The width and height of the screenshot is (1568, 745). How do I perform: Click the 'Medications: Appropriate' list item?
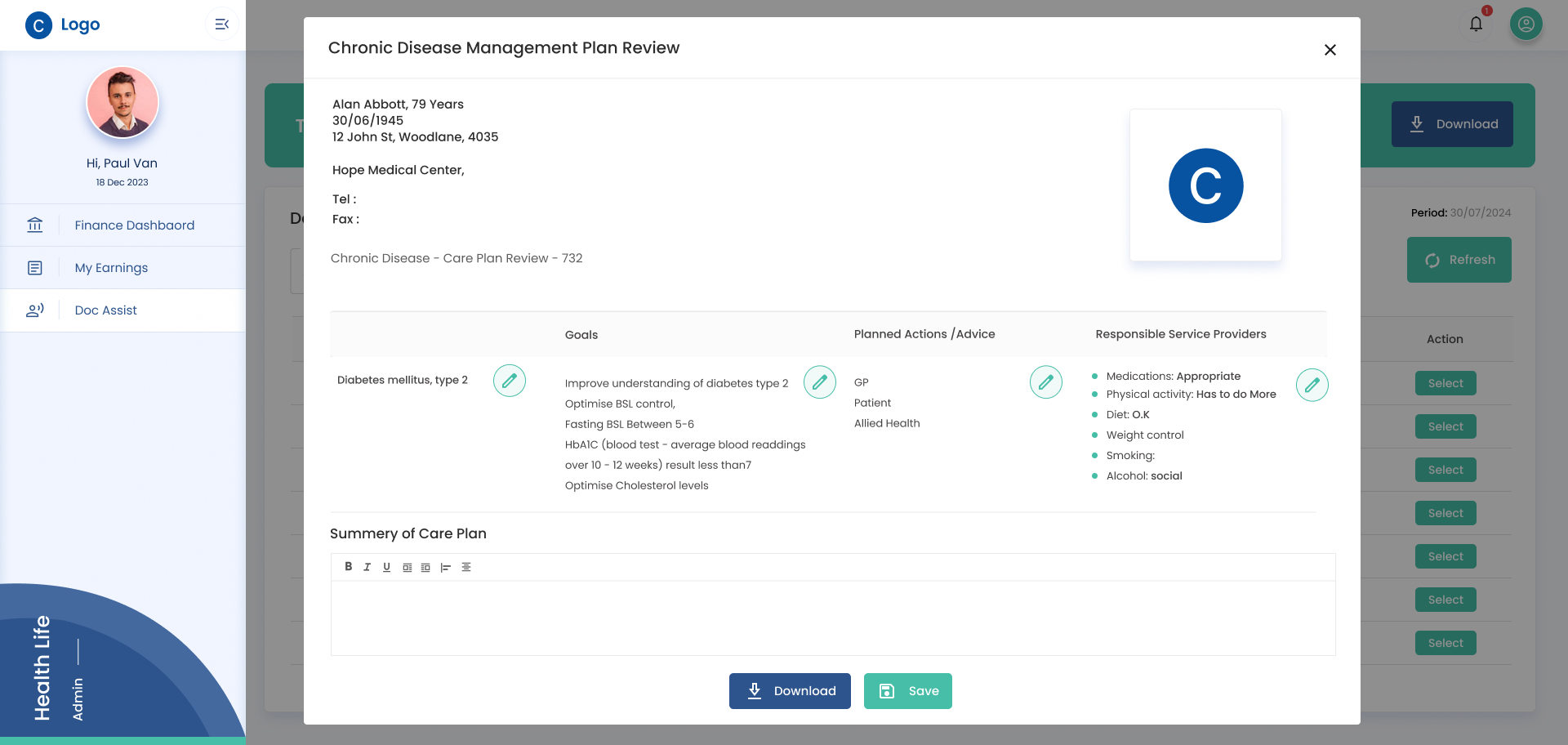(1174, 377)
